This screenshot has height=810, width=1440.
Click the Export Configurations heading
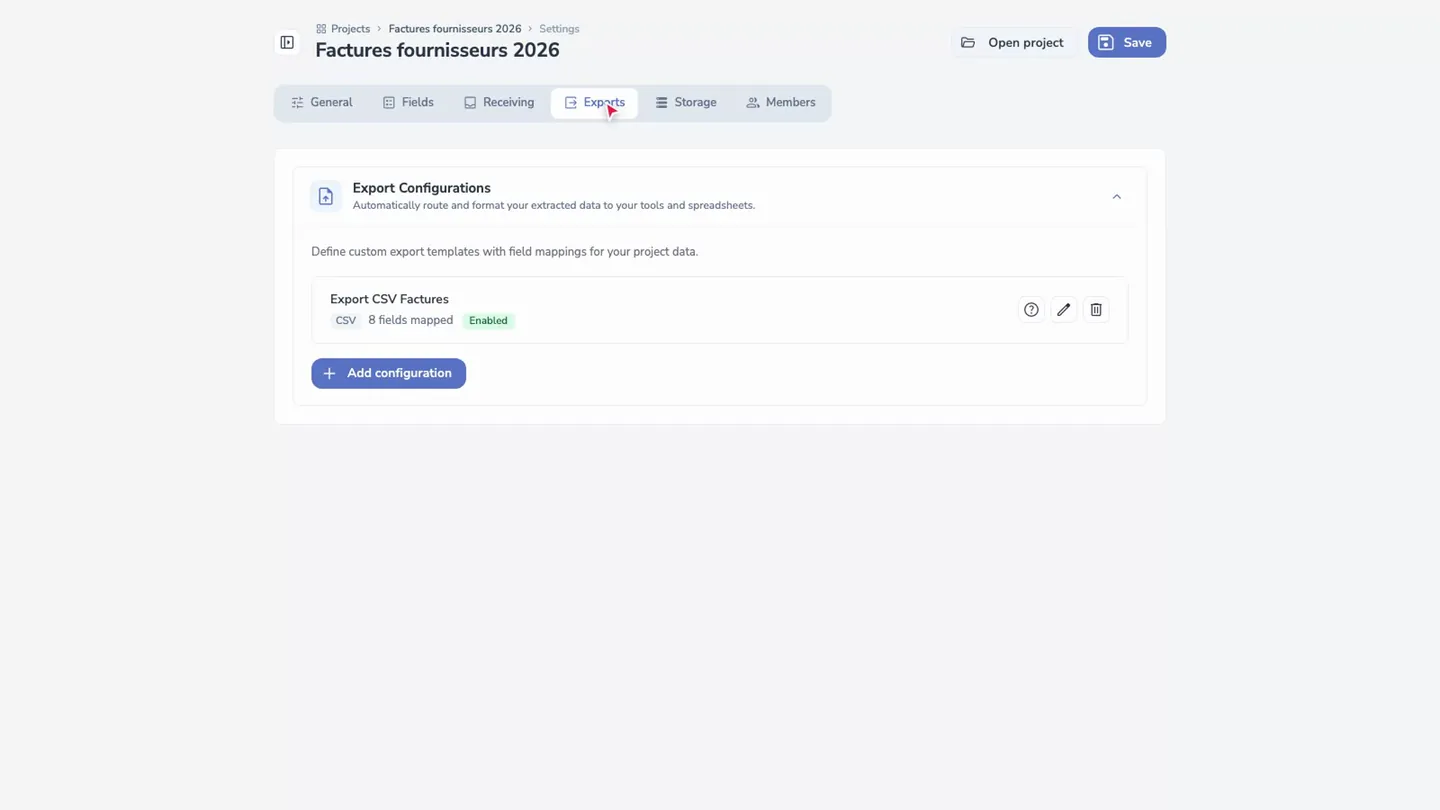click(x=422, y=188)
